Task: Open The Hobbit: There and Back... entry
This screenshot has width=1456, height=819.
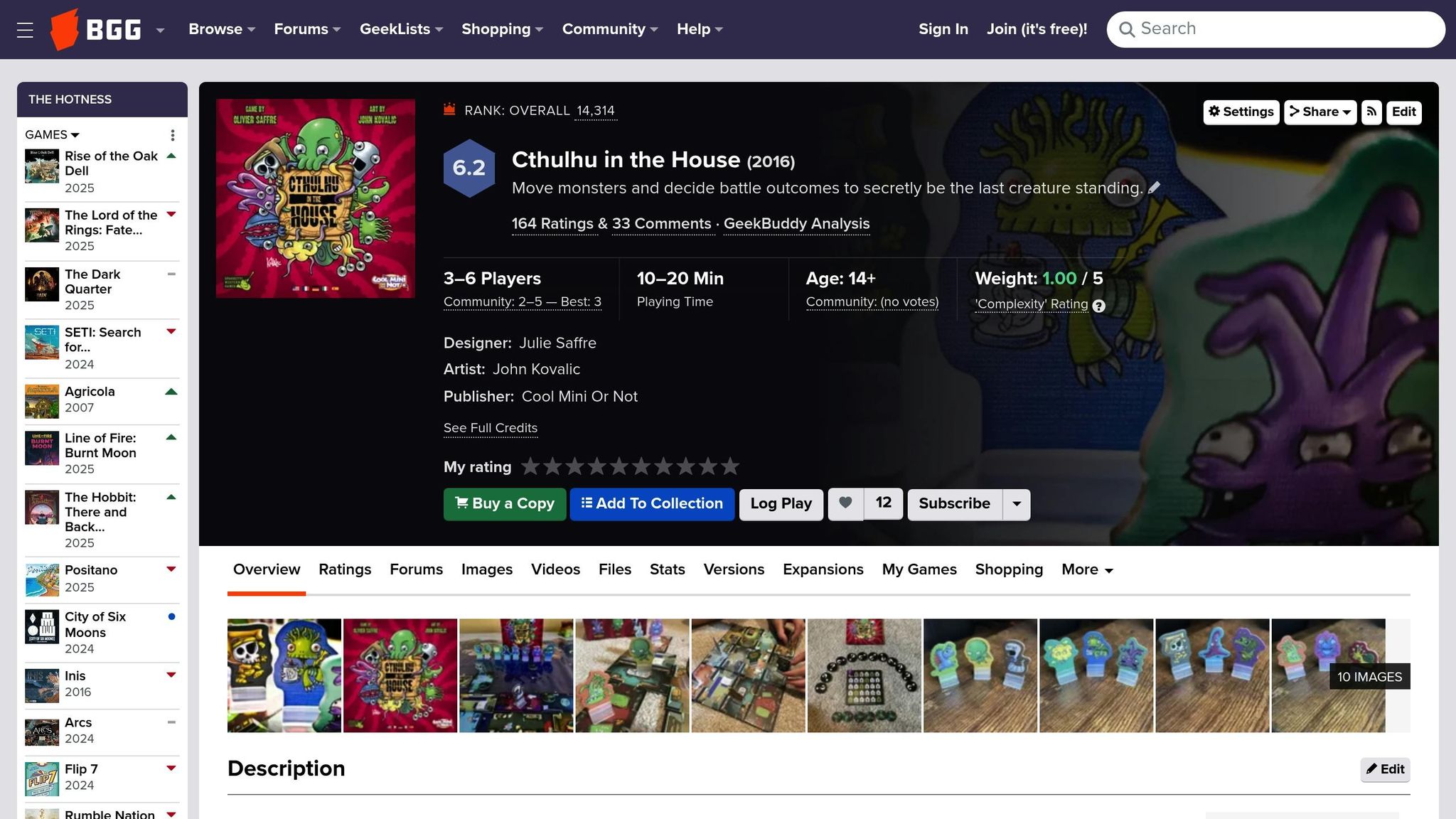Action: 100,512
